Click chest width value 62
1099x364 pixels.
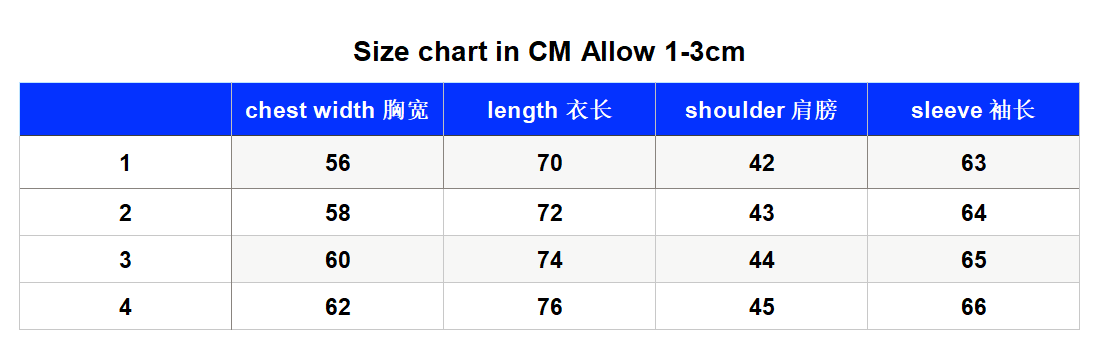(337, 306)
